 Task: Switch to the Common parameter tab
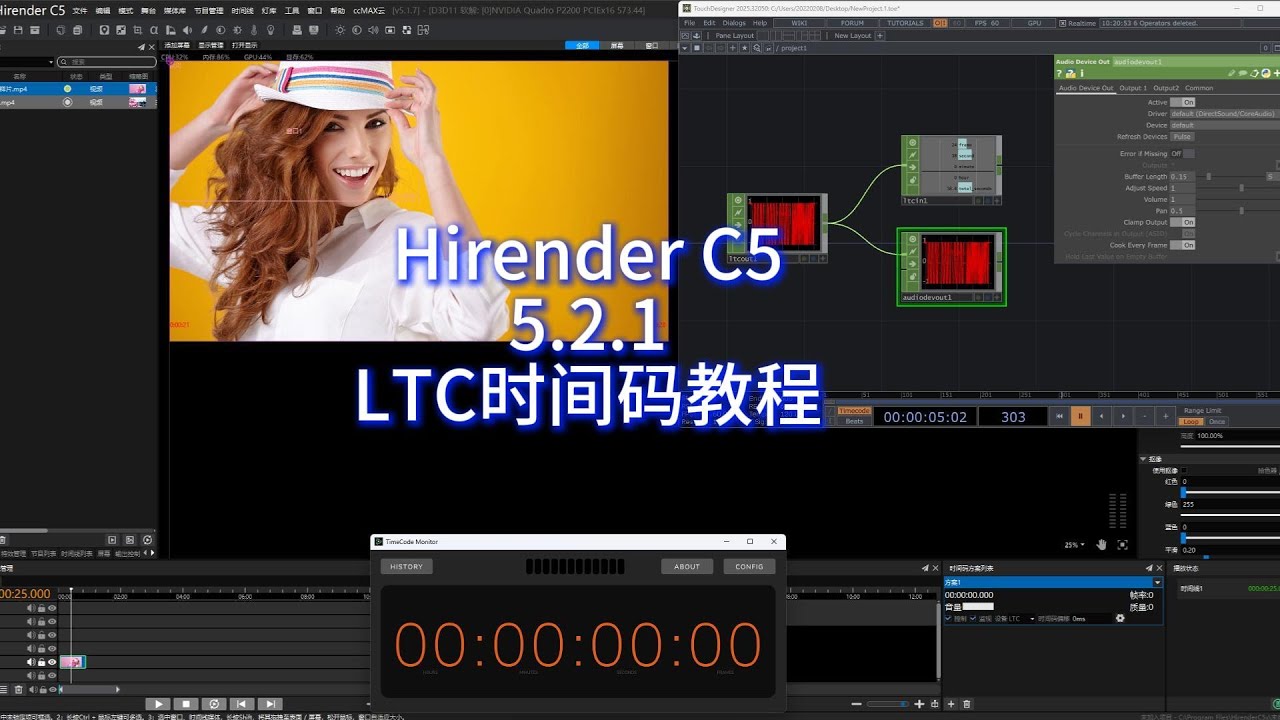click(1199, 88)
